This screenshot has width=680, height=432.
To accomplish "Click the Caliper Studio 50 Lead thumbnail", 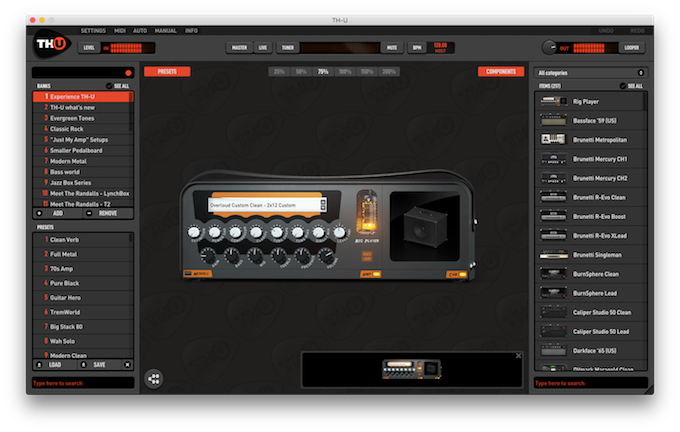I will click(553, 331).
